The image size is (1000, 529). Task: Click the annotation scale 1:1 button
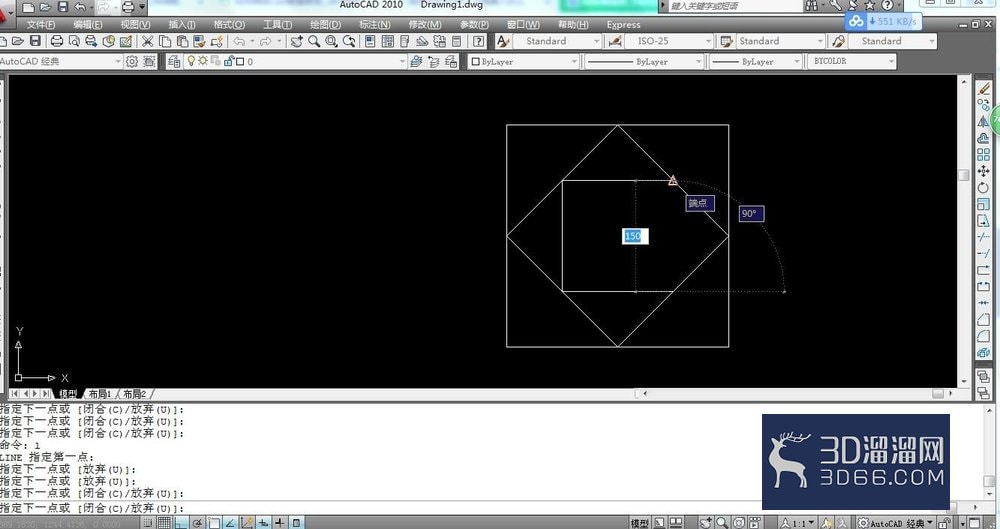(798, 523)
